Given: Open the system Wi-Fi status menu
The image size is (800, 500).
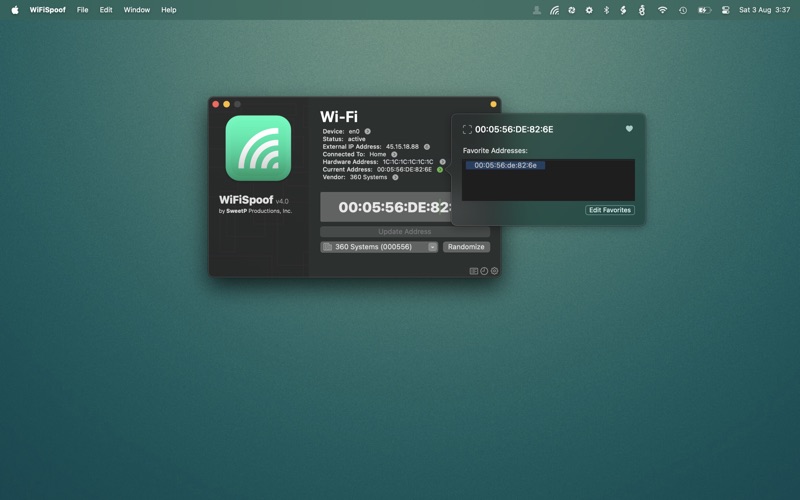Looking at the screenshot, I should click(x=662, y=10).
